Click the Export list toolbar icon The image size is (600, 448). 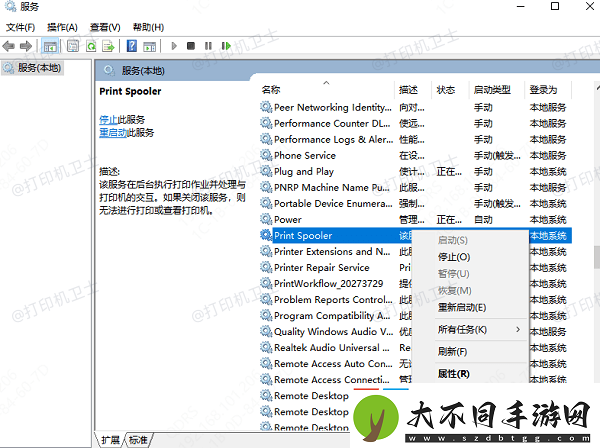(x=109, y=46)
